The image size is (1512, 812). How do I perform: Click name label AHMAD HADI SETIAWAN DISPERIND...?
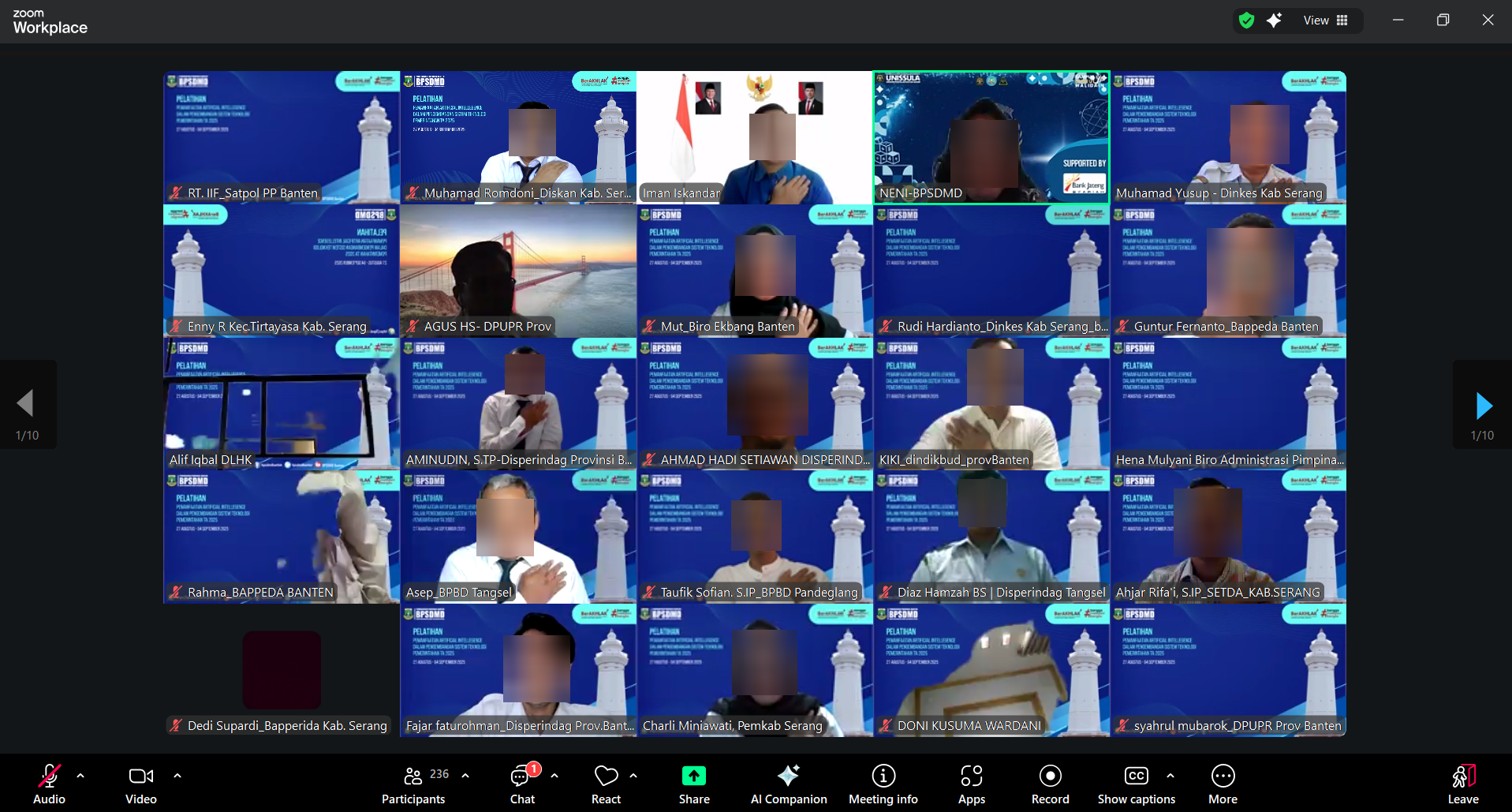point(765,460)
